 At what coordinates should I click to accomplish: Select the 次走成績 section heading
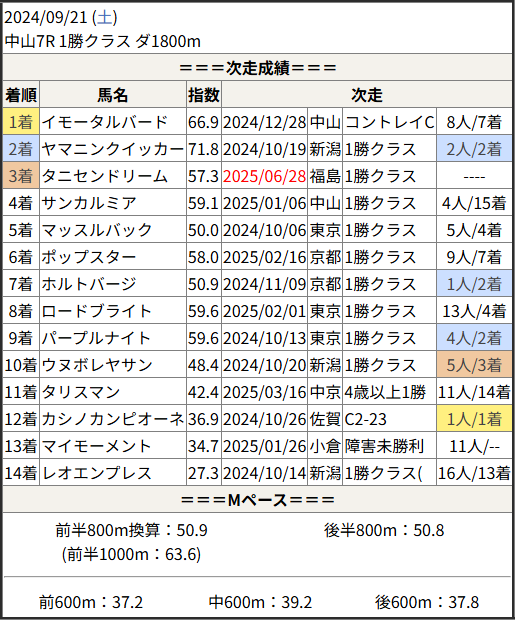[258, 68]
